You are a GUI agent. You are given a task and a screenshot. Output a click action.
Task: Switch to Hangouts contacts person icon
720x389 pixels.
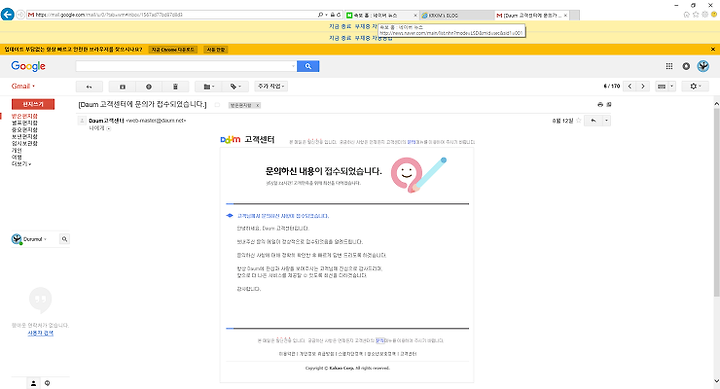[x=34, y=383]
